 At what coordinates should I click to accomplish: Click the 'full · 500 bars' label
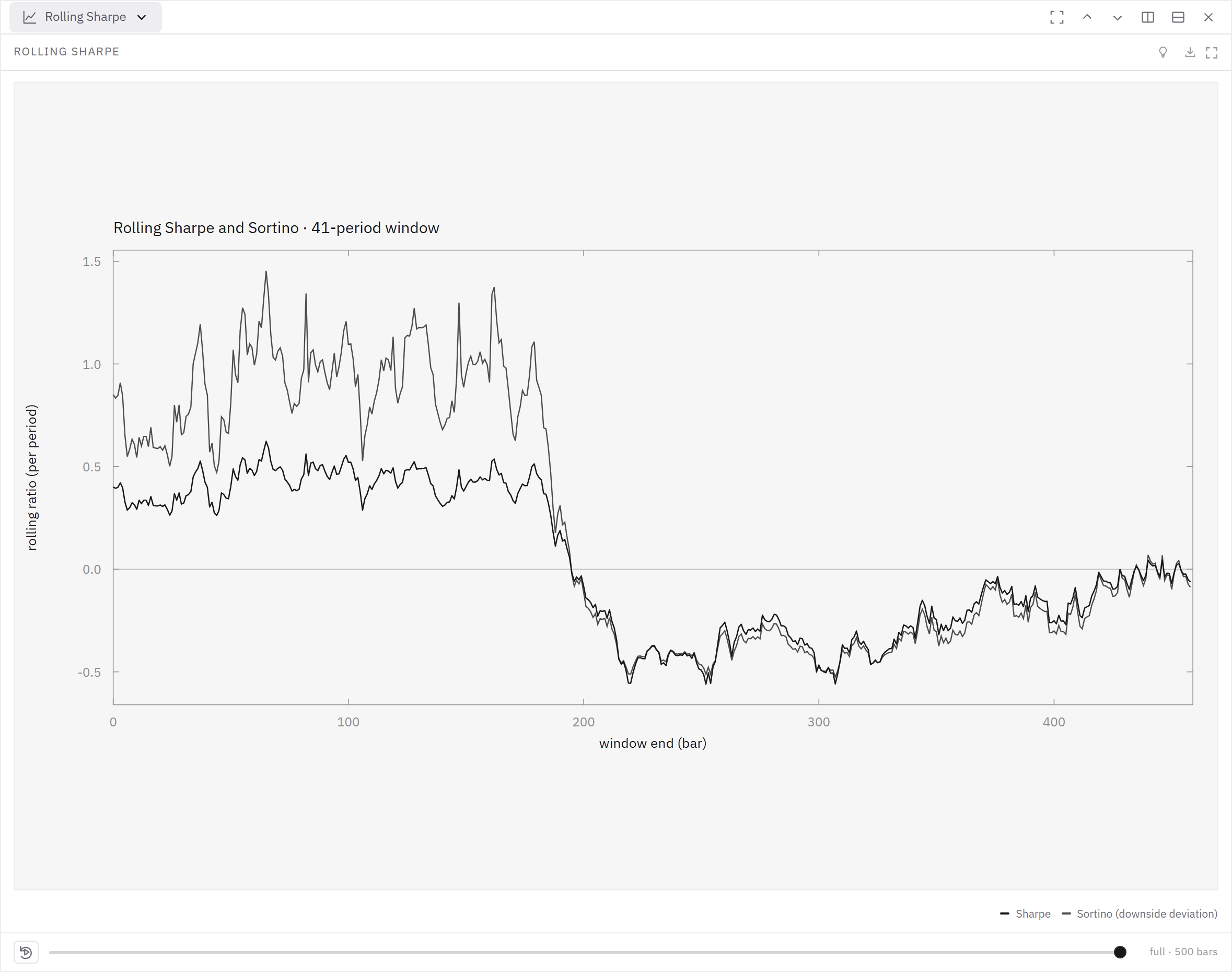click(x=1183, y=952)
